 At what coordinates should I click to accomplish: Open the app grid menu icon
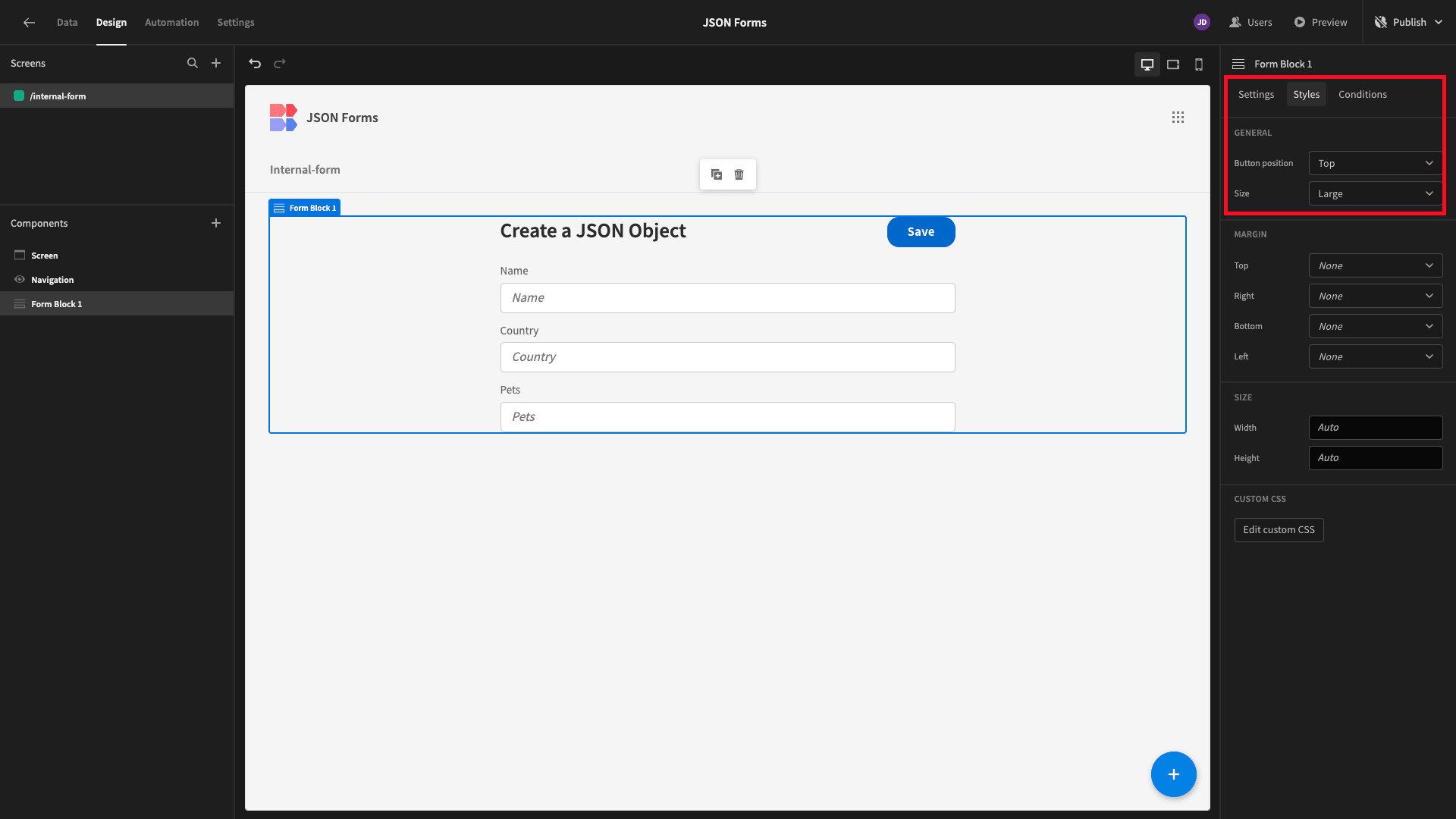click(1178, 118)
